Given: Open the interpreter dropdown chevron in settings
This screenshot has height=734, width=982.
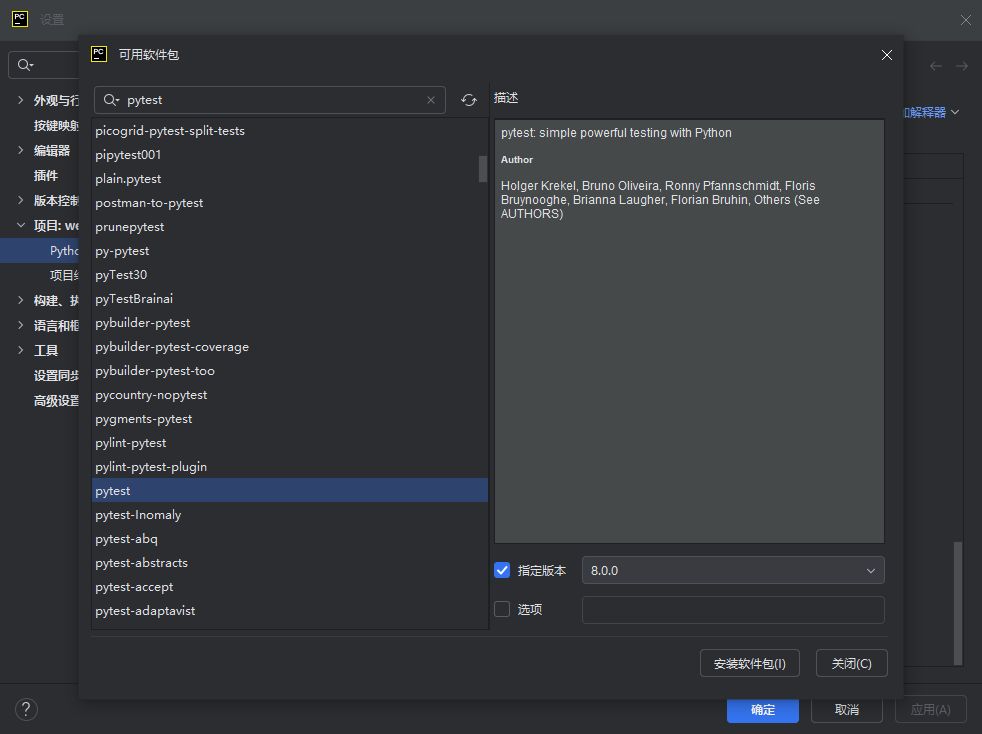Looking at the screenshot, I should (955, 112).
